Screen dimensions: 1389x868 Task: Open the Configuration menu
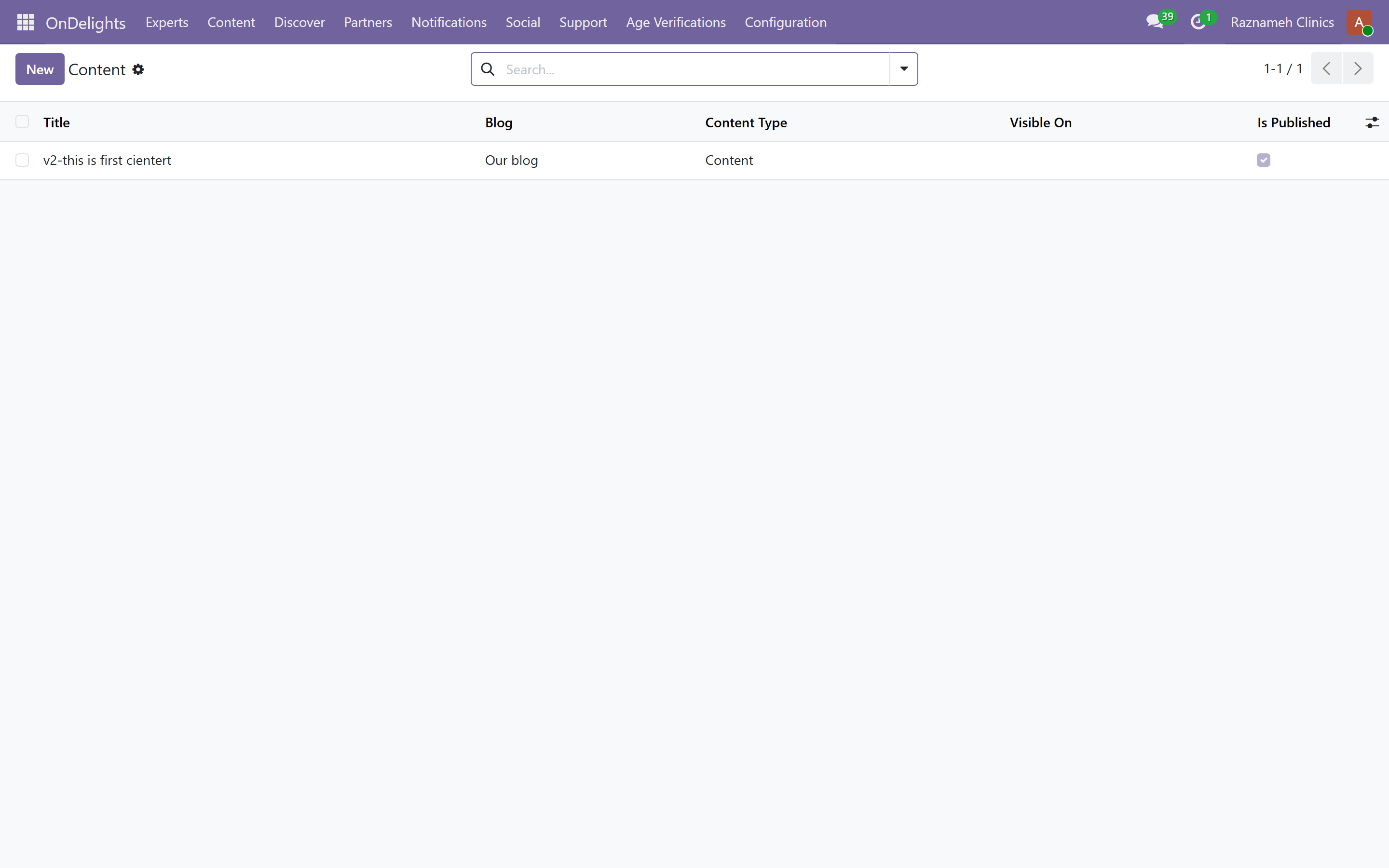[786, 22]
